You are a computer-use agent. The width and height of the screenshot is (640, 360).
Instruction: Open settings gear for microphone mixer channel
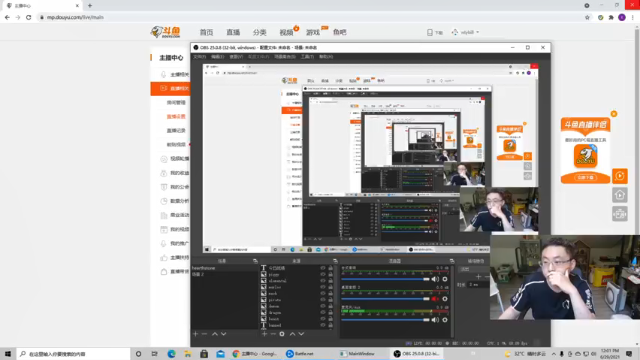(x=445, y=320)
